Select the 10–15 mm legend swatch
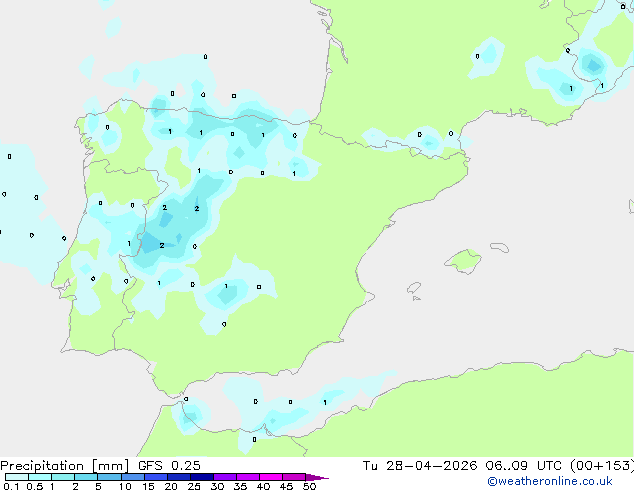The image size is (634, 490). point(132,477)
